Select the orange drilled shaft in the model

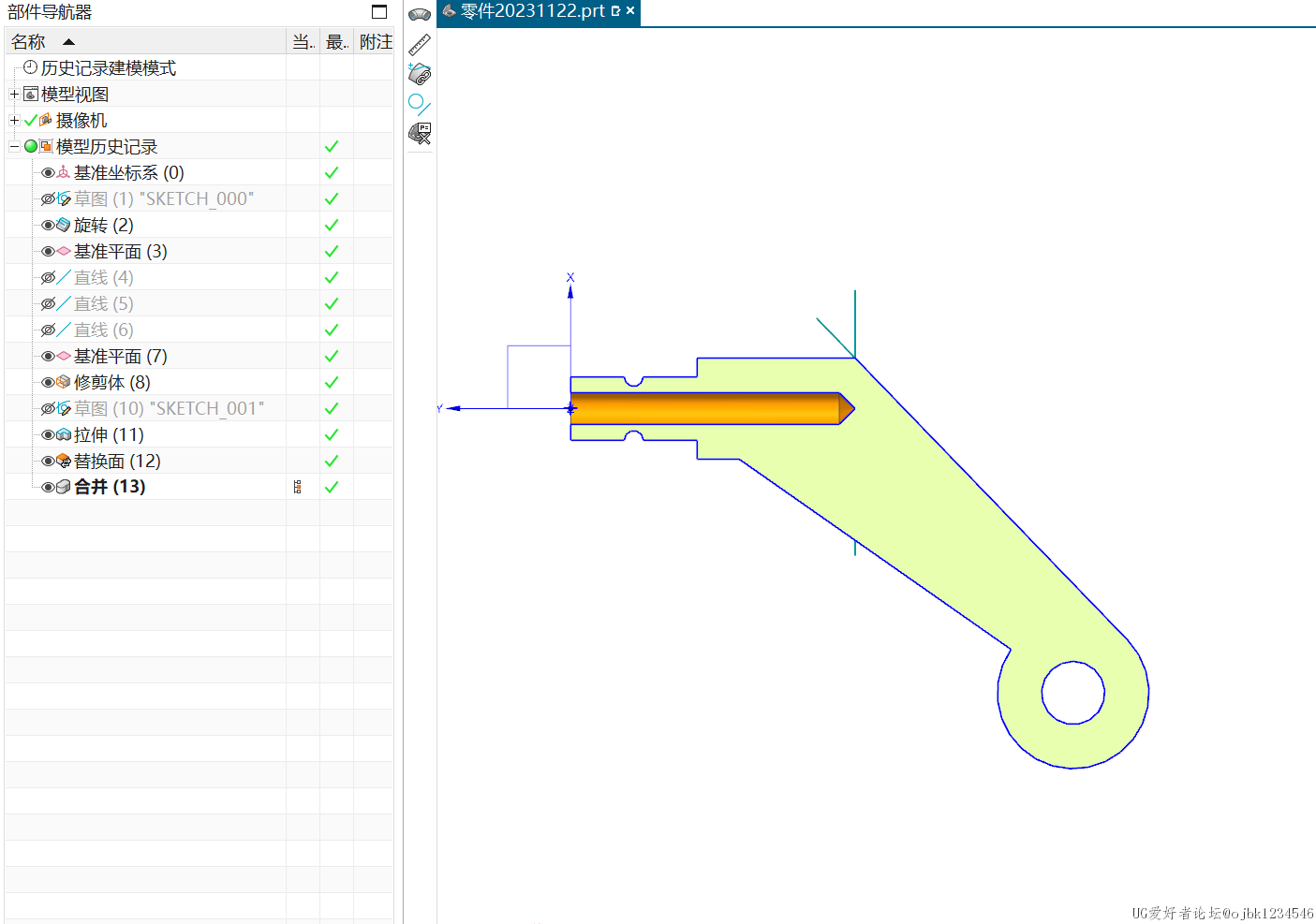(712, 409)
